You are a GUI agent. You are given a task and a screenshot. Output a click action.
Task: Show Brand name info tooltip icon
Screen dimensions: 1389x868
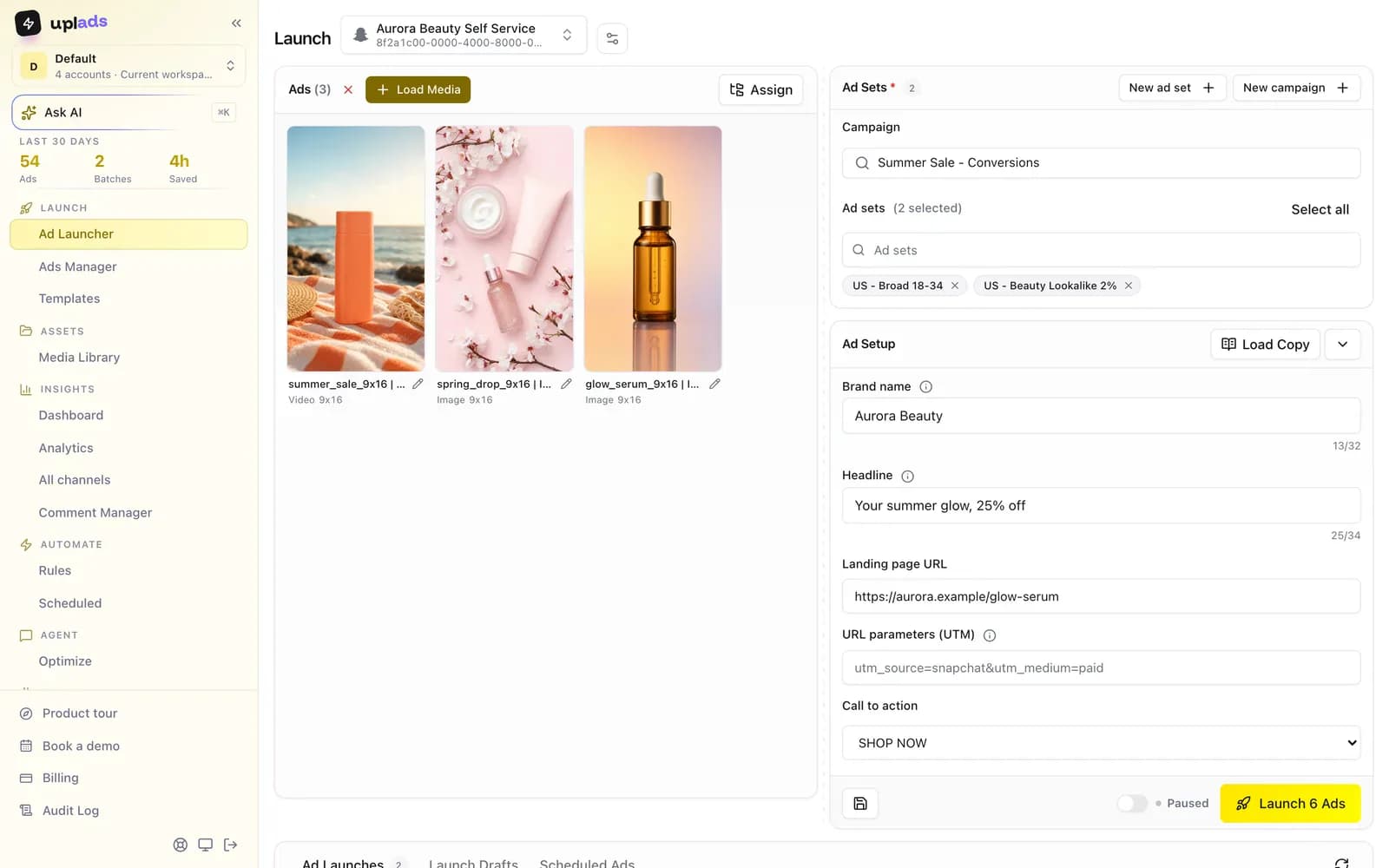[x=925, y=387]
